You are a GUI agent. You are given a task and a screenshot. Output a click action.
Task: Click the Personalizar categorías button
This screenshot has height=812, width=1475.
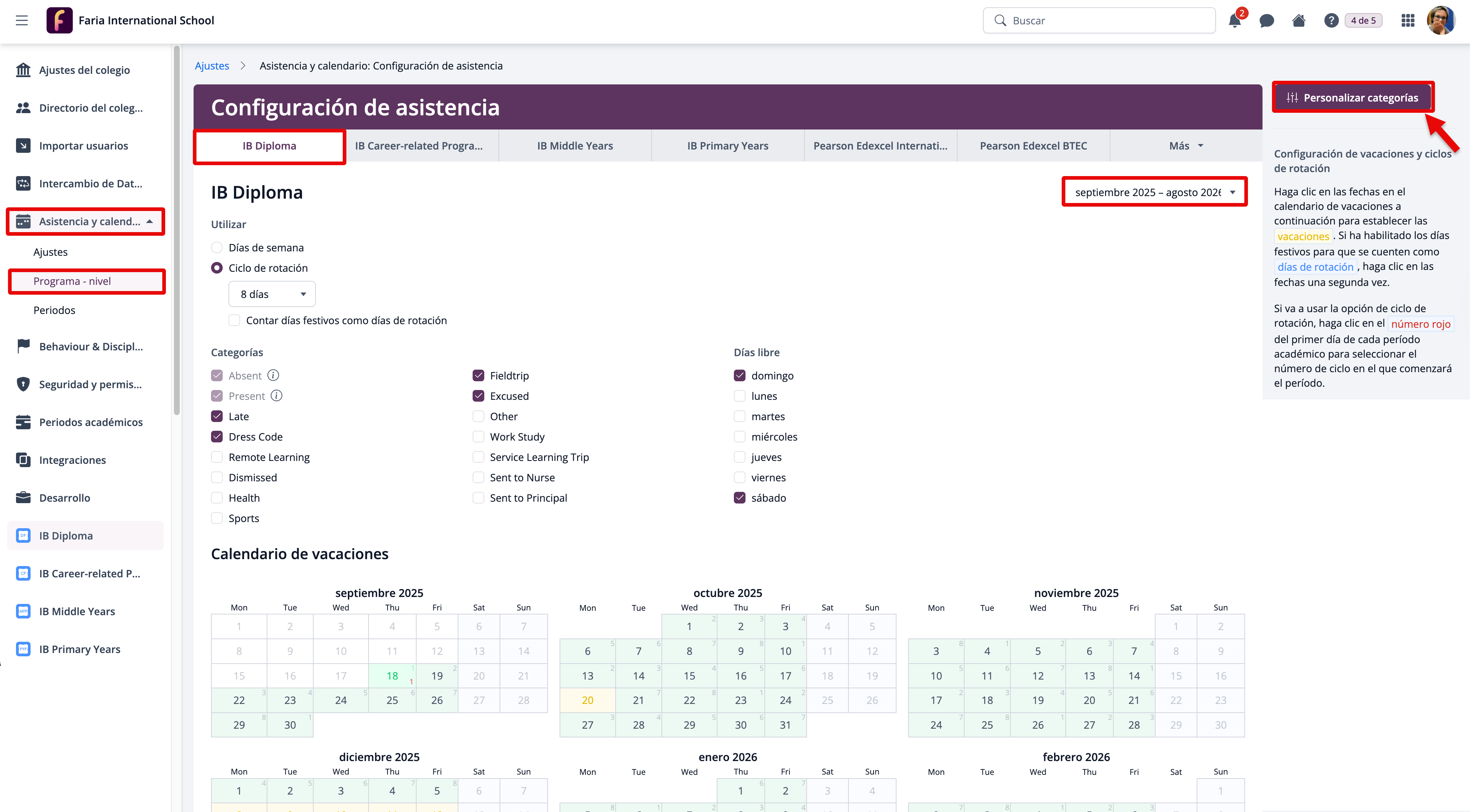click(1352, 98)
